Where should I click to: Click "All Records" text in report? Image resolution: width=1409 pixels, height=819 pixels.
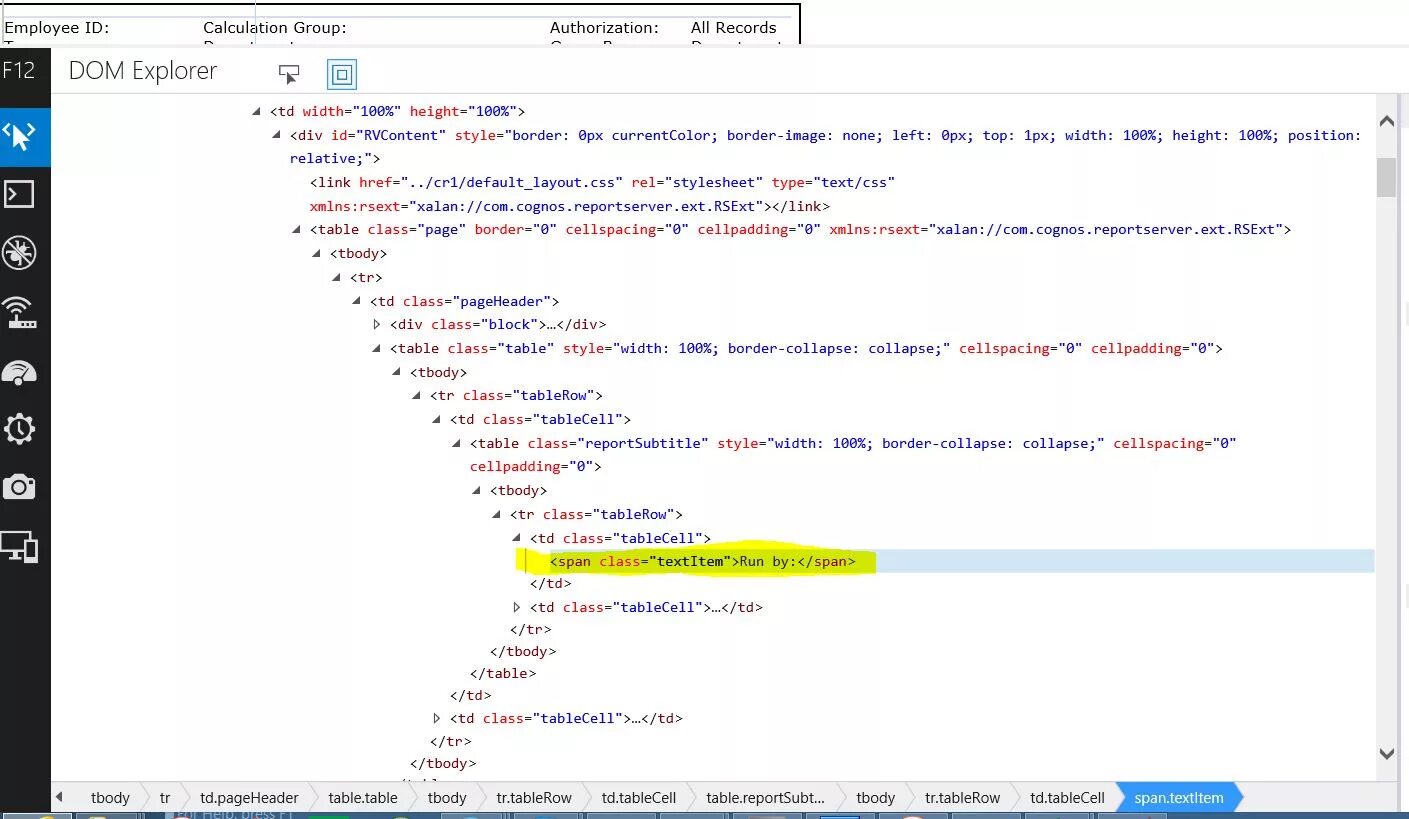tap(733, 28)
